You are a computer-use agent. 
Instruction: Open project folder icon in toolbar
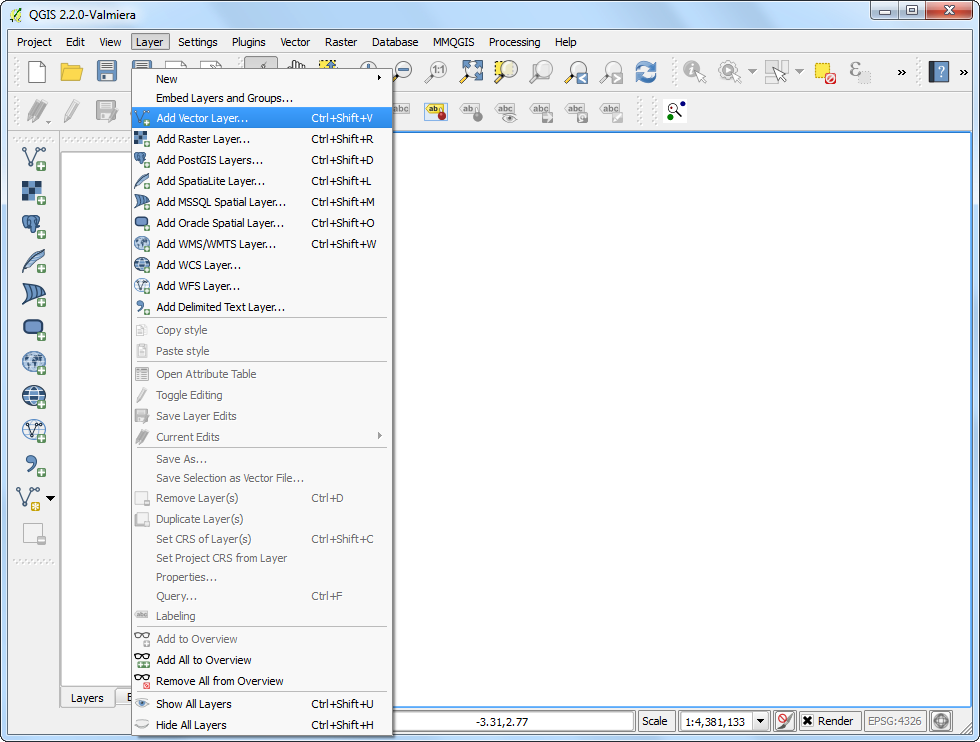[x=71, y=71]
